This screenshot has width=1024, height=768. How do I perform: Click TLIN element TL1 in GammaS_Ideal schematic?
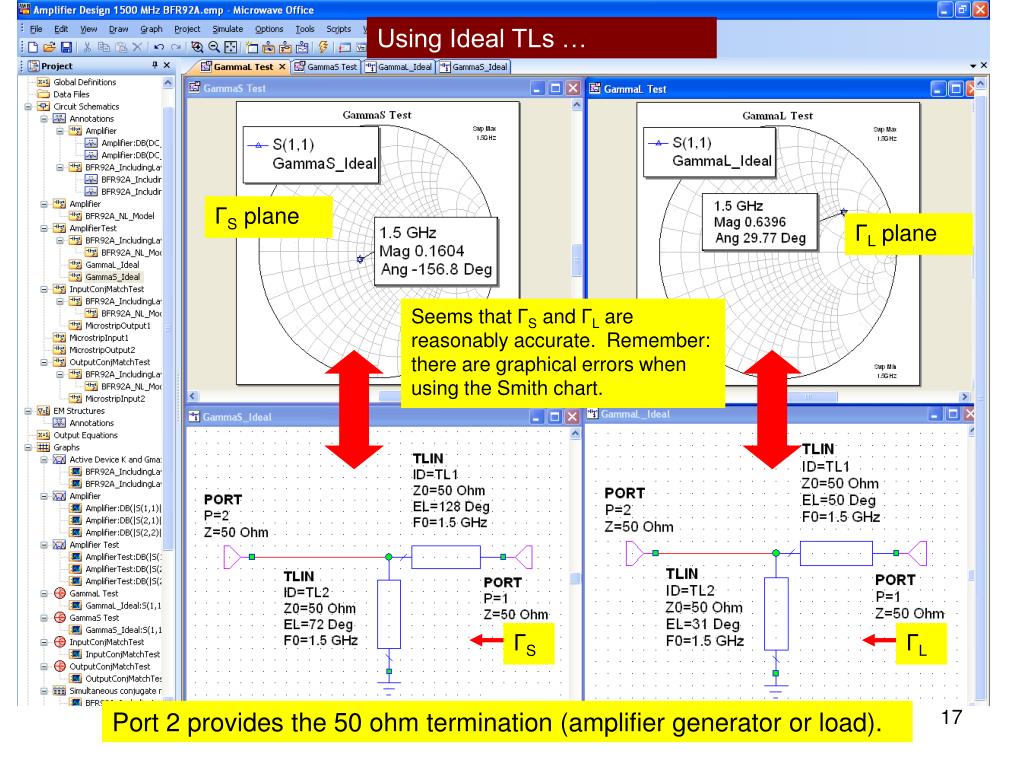coord(446,557)
